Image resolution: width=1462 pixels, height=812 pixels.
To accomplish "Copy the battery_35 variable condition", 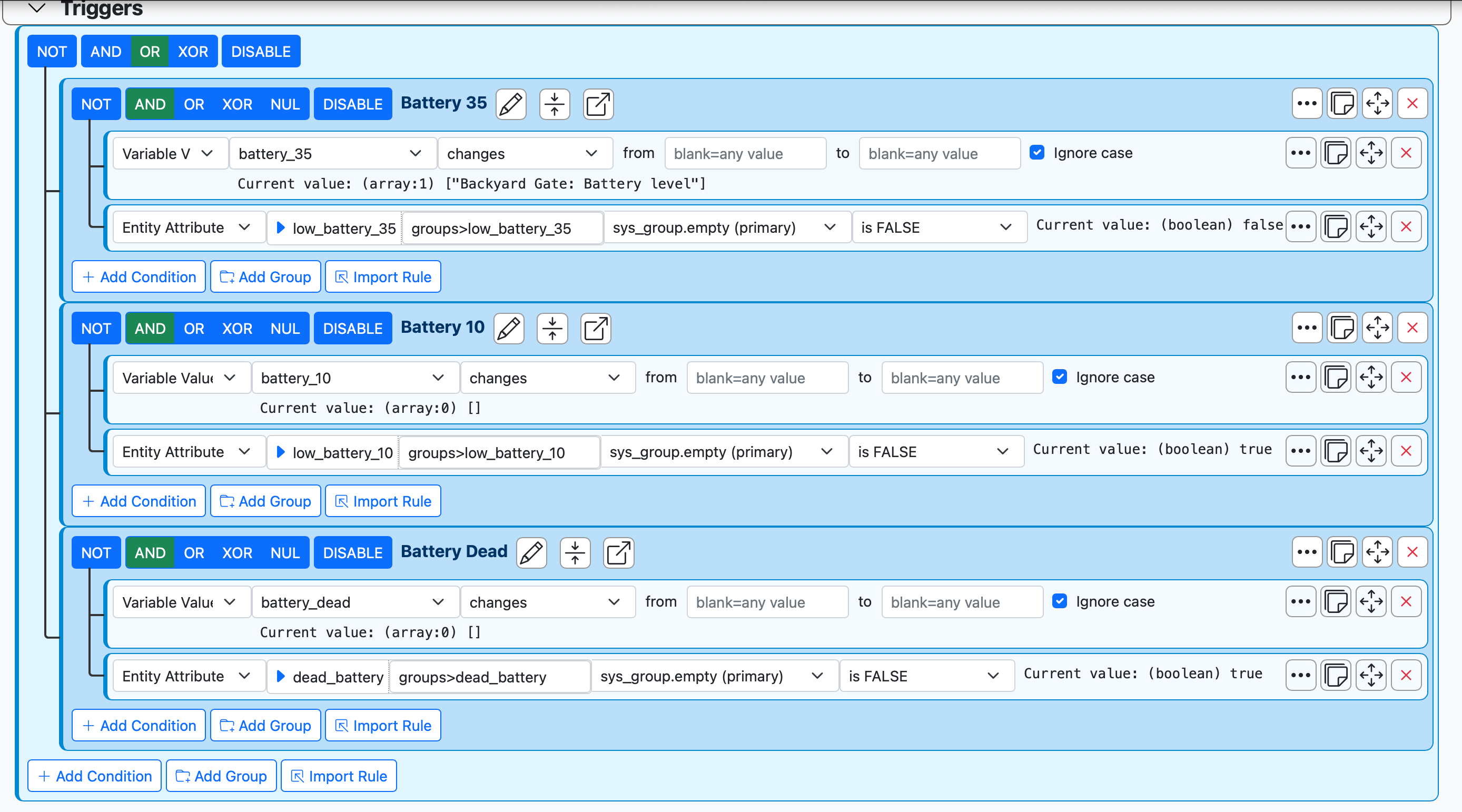I will [x=1336, y=153].
